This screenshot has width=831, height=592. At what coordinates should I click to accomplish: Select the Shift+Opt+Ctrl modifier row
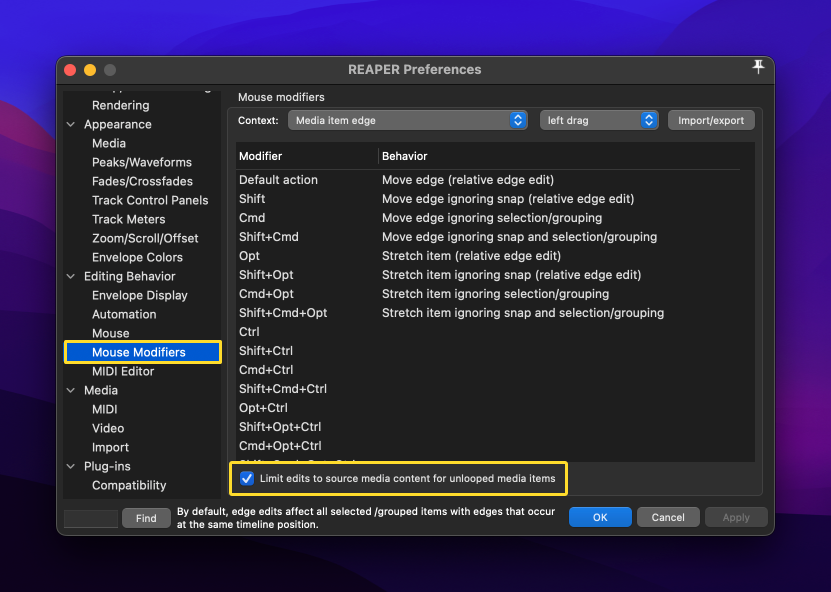pos(488,427)
